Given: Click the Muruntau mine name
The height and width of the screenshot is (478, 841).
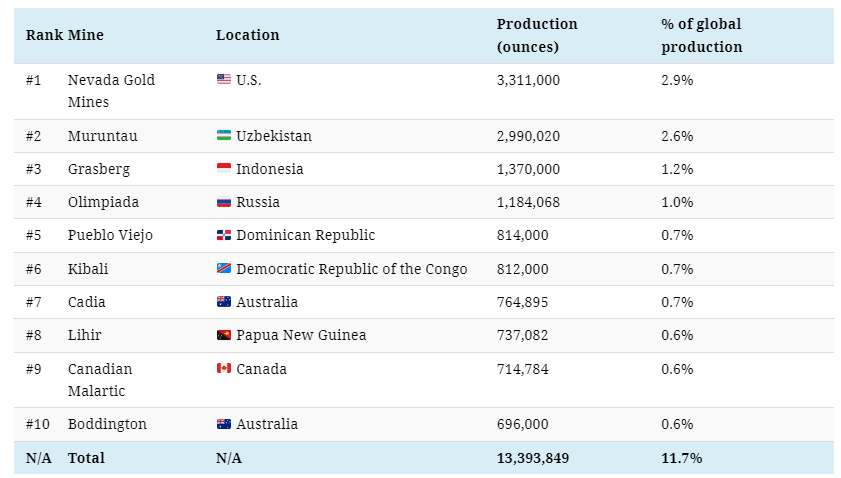Looking at the screenshot, I should tap(102, 136).
